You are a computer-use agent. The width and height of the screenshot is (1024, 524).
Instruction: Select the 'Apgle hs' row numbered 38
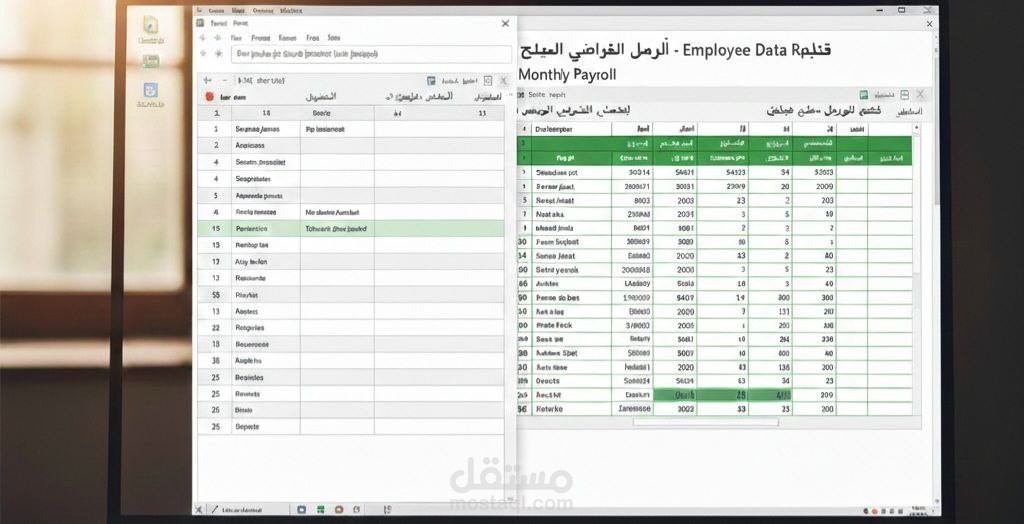pyautogui.click(x=351, y=361)
